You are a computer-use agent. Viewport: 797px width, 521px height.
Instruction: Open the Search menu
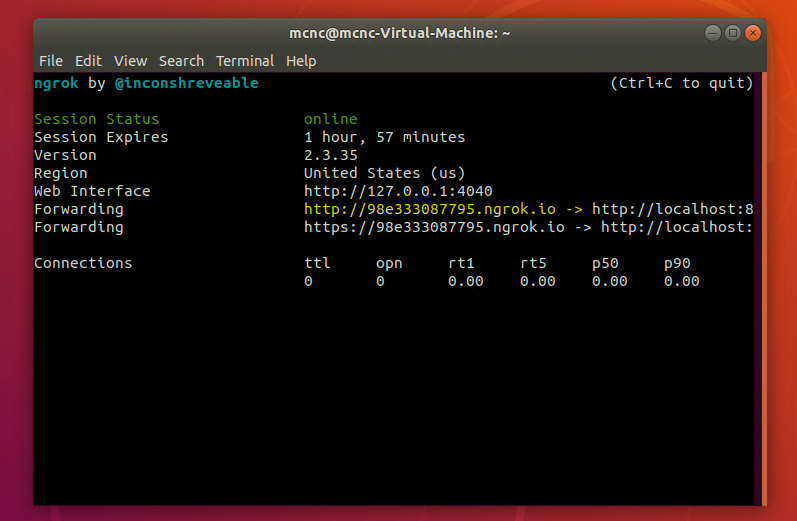click(181, 61)
